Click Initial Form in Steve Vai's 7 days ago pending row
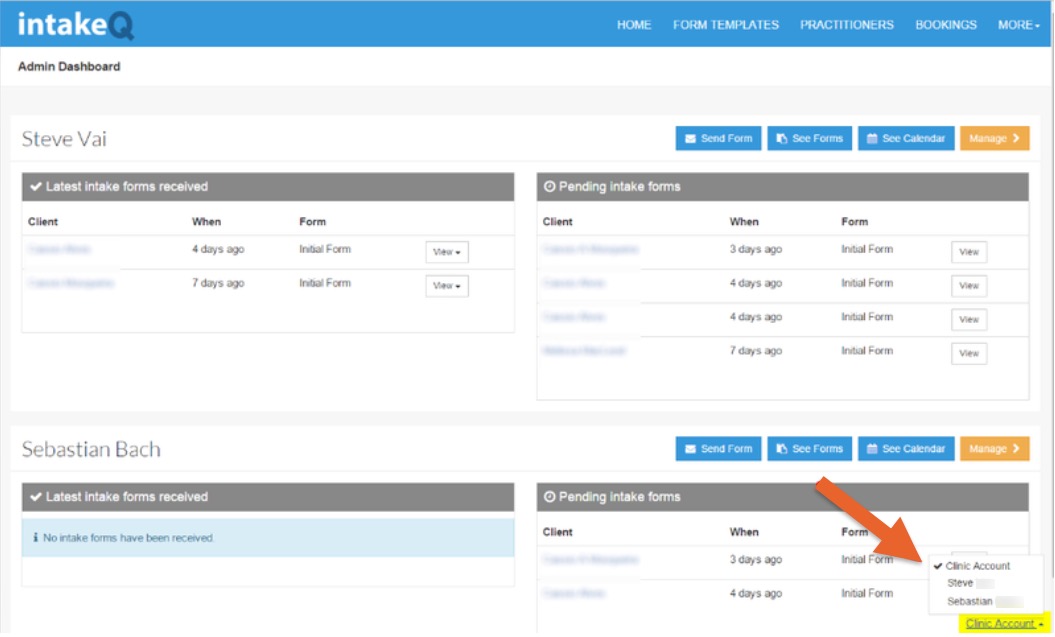 pos(867,350)
